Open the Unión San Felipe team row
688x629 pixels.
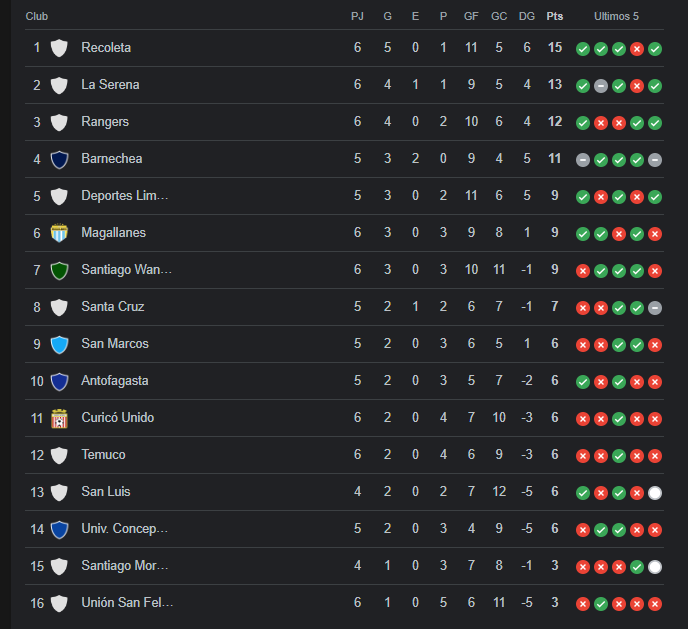[x=344, y=603]
